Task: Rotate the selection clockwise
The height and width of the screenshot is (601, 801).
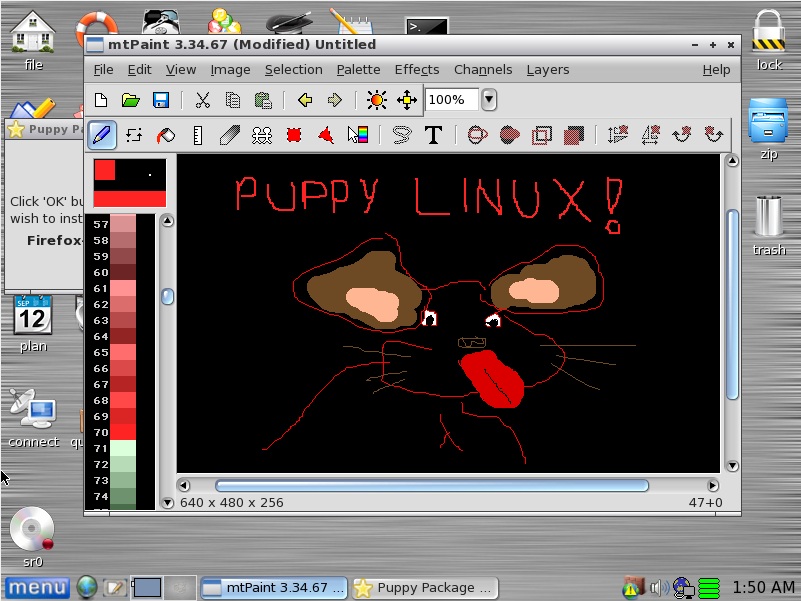Action: [682, 135]
